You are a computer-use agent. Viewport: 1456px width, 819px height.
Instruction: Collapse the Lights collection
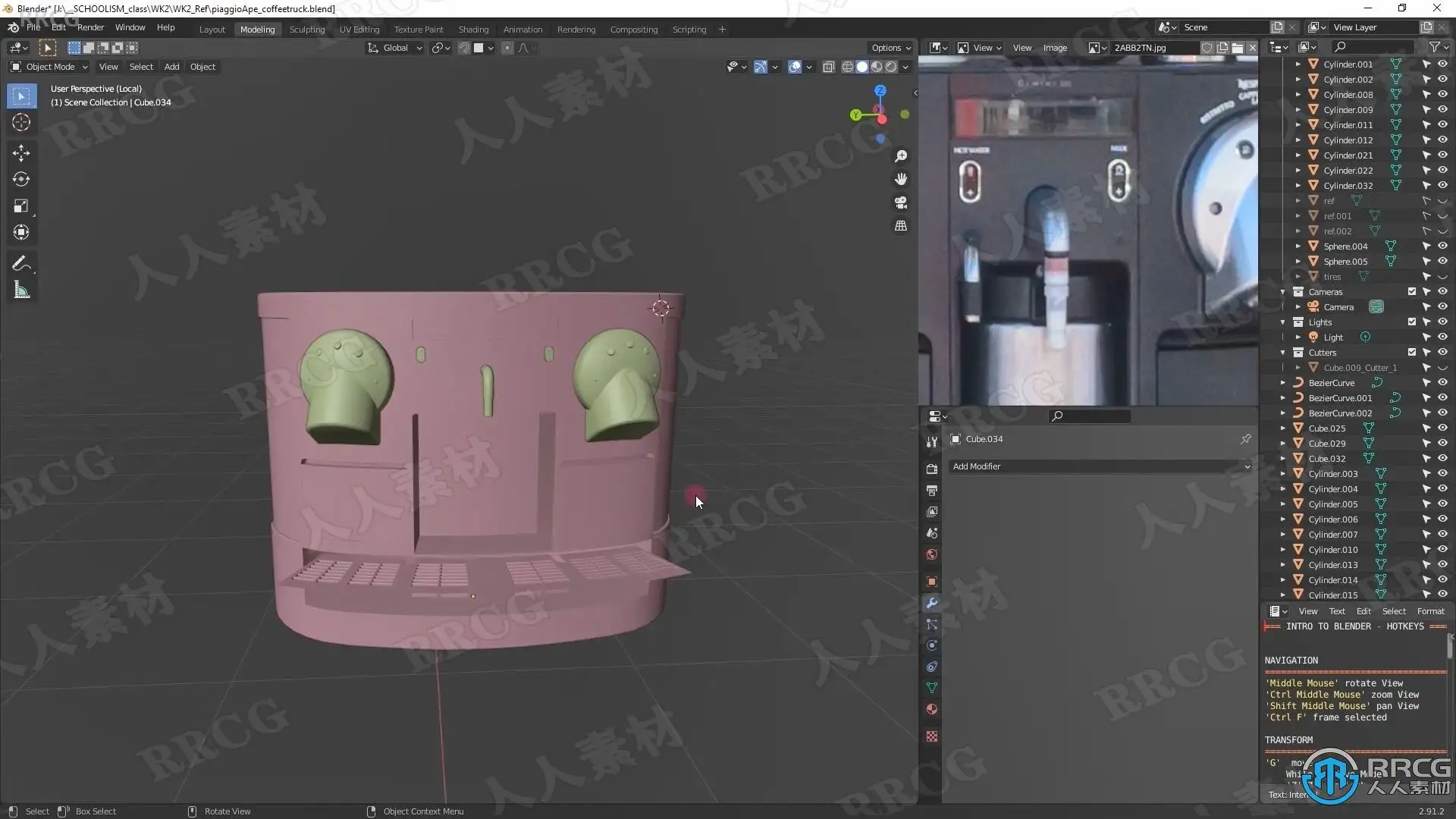(1283, 322)
